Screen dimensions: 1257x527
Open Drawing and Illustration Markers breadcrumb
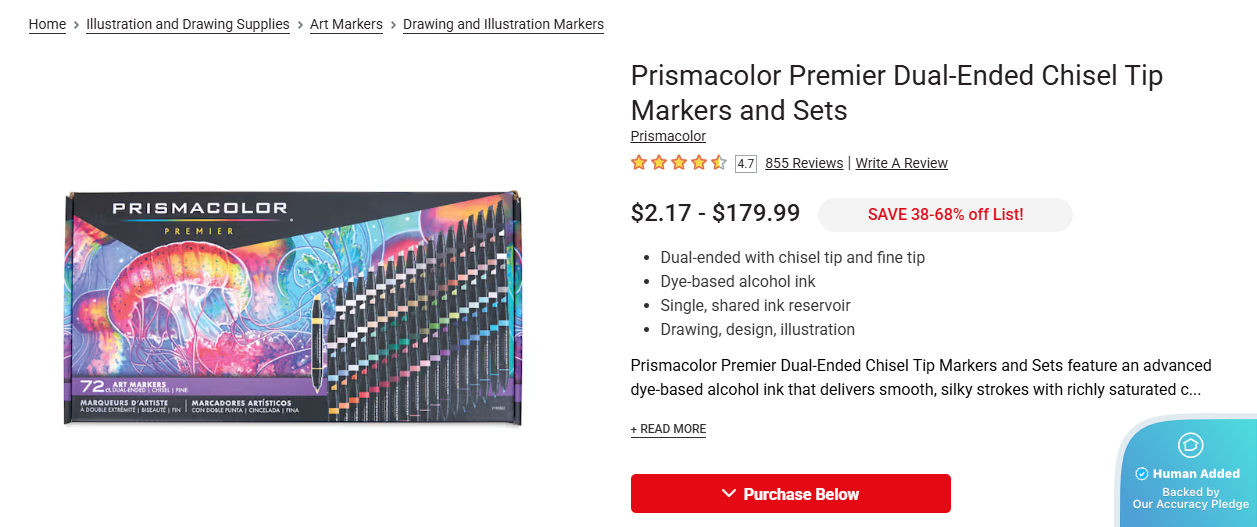tap(503, 24)
